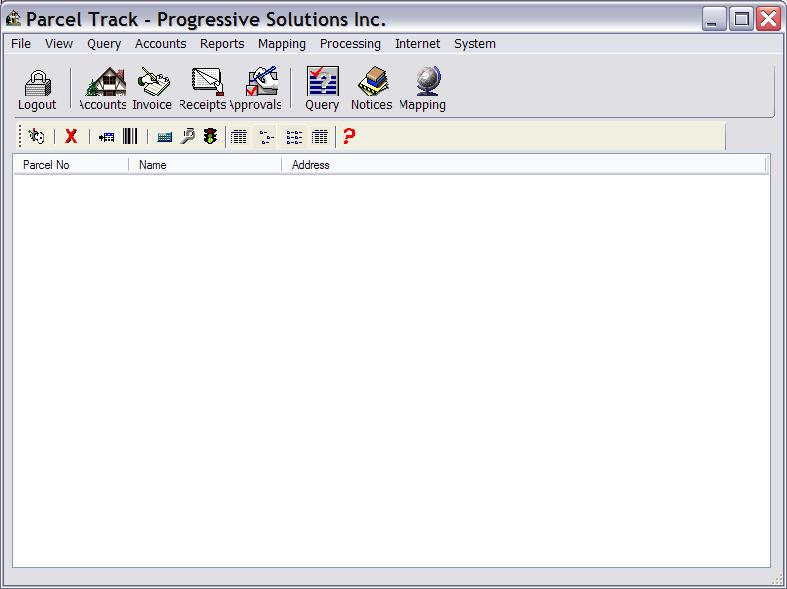Screen dimensions: 787x589
Task: Open the Mapping menu in menu bar
Action: 282,44
